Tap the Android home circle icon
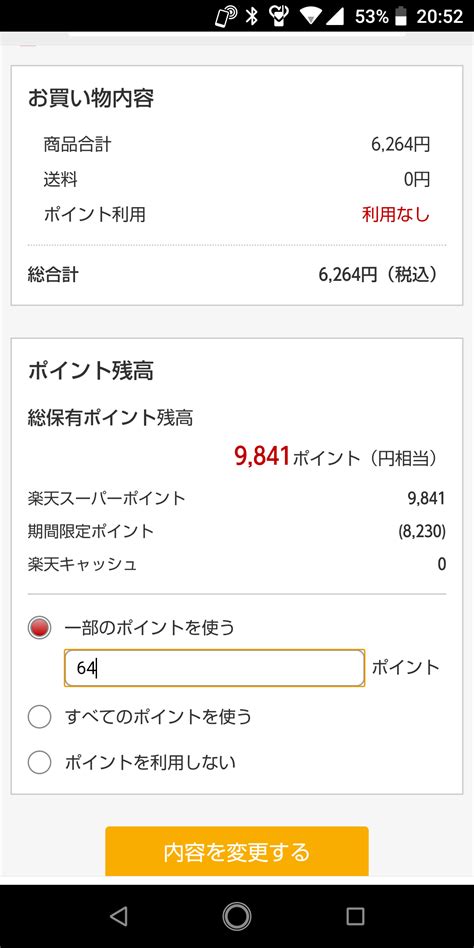This screenshot has height=948, width=474. click(x=236, y=917)
